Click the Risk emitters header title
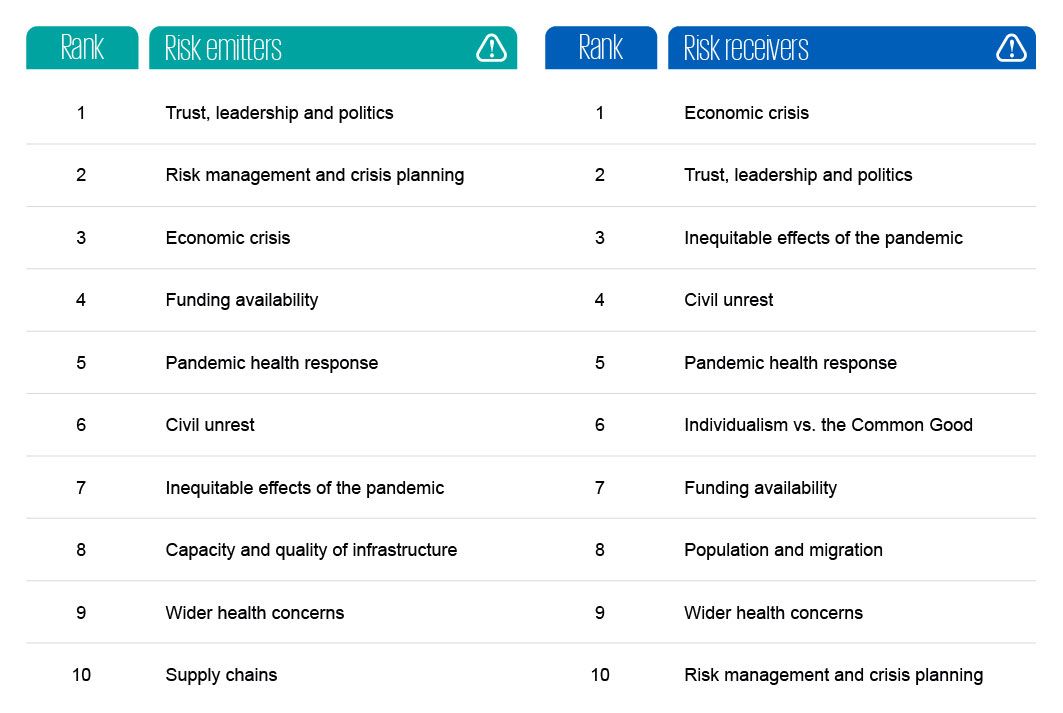The width and height of the screenshot is (1063, 713). point(223,48)
